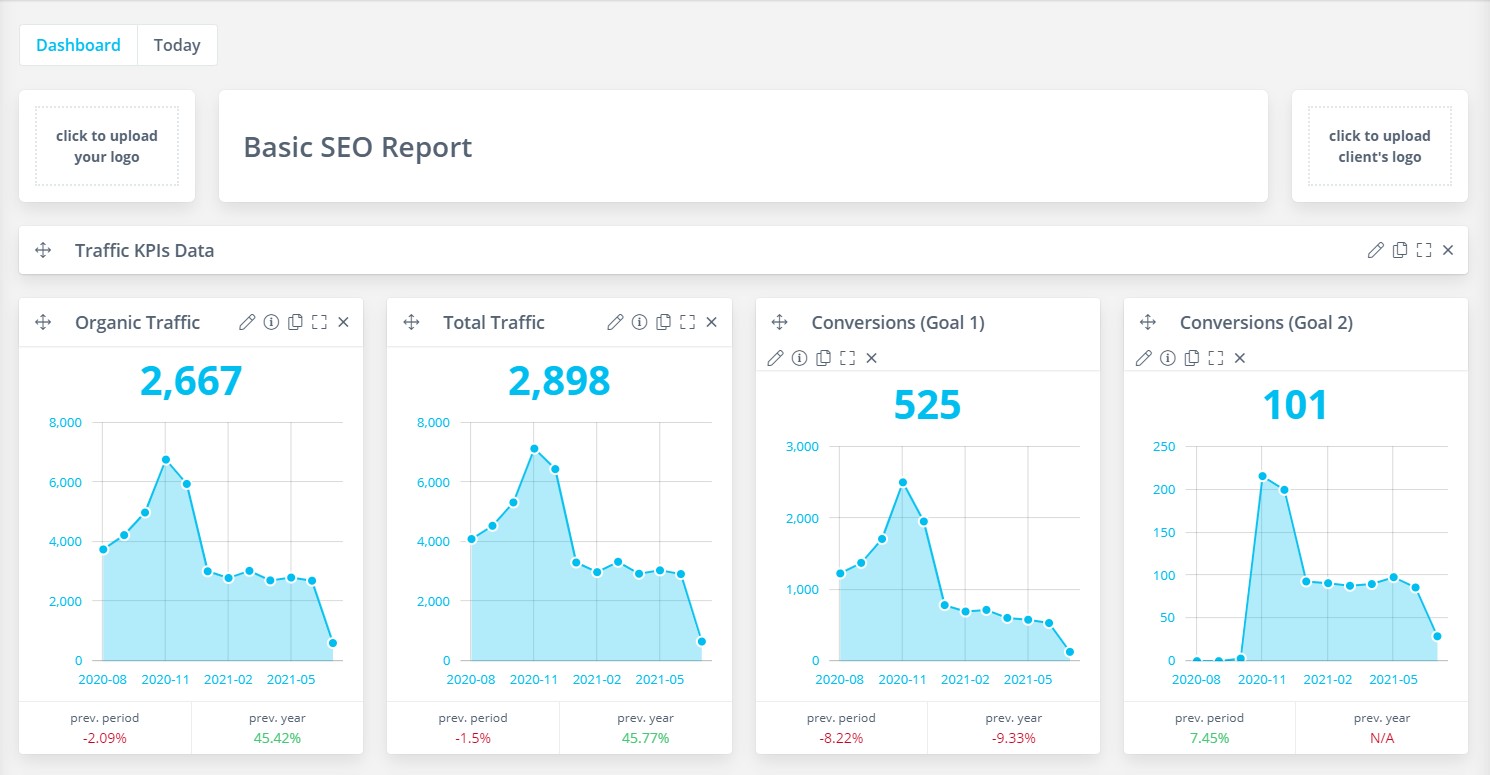Select the Dashboard tab

tap(78, 44)
